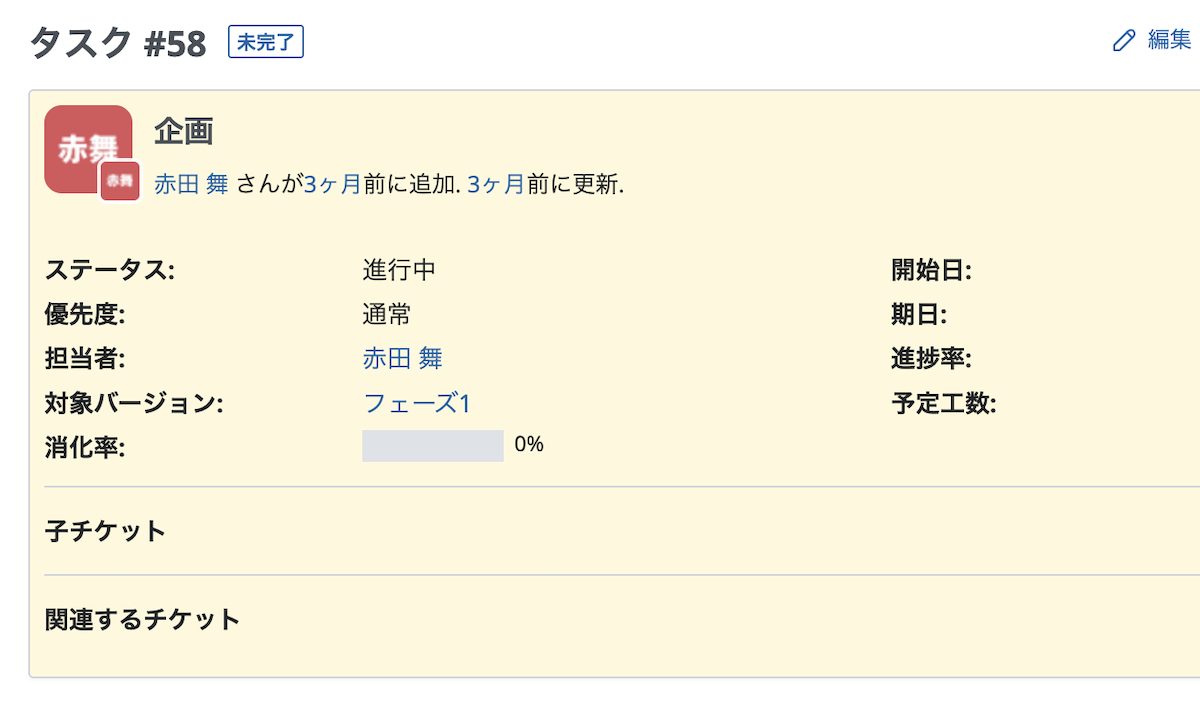Click the タスク #58 page heading
Screen dimensions: 1200x703
[118, 43]
